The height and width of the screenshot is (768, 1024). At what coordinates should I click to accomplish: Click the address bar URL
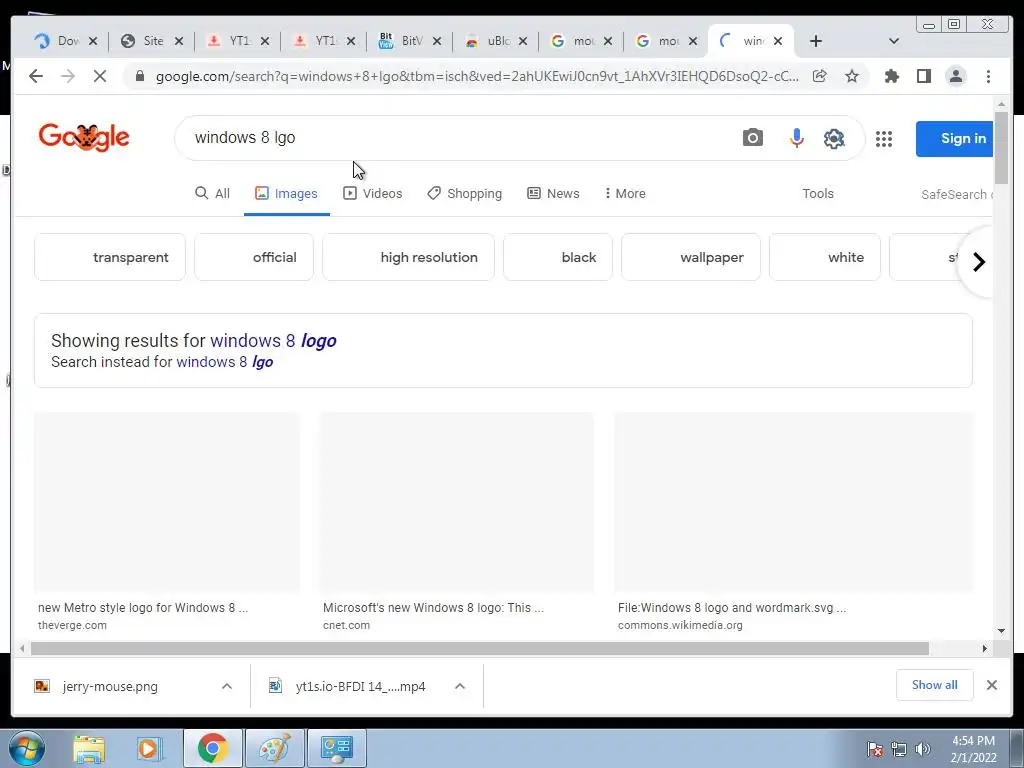click(477, 76)
